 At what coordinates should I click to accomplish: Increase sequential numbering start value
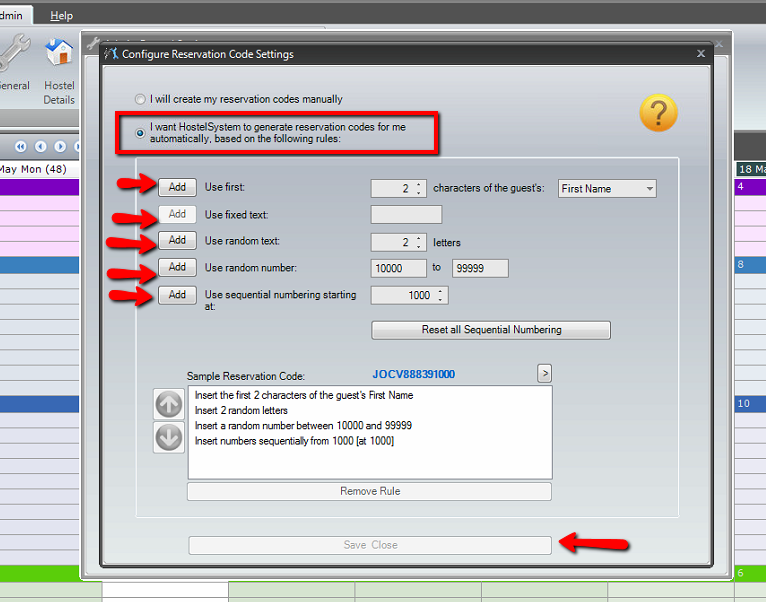440,291
